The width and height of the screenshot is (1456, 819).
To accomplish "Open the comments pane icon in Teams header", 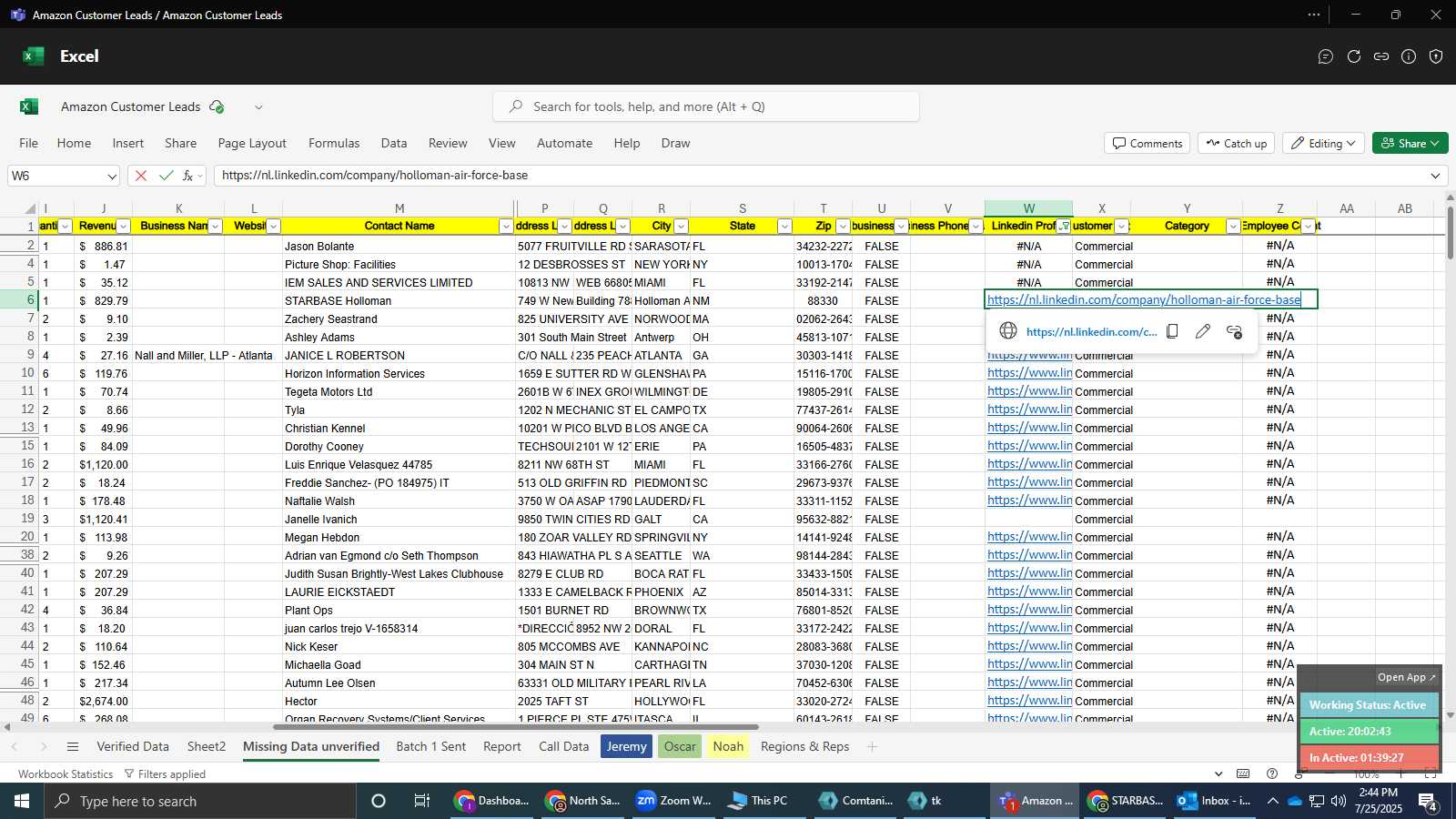I will 1326,56.
